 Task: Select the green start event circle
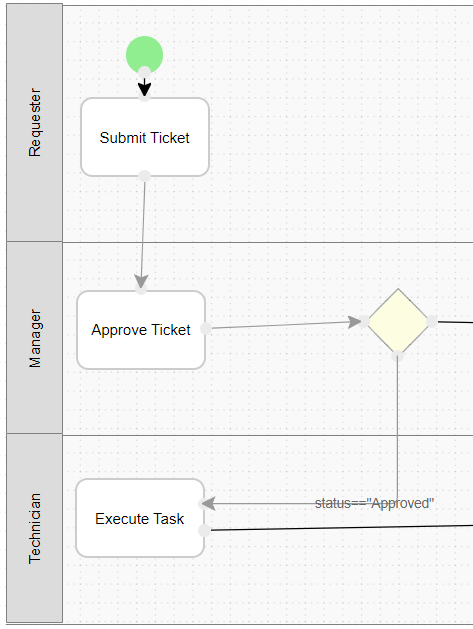point(144,55)
